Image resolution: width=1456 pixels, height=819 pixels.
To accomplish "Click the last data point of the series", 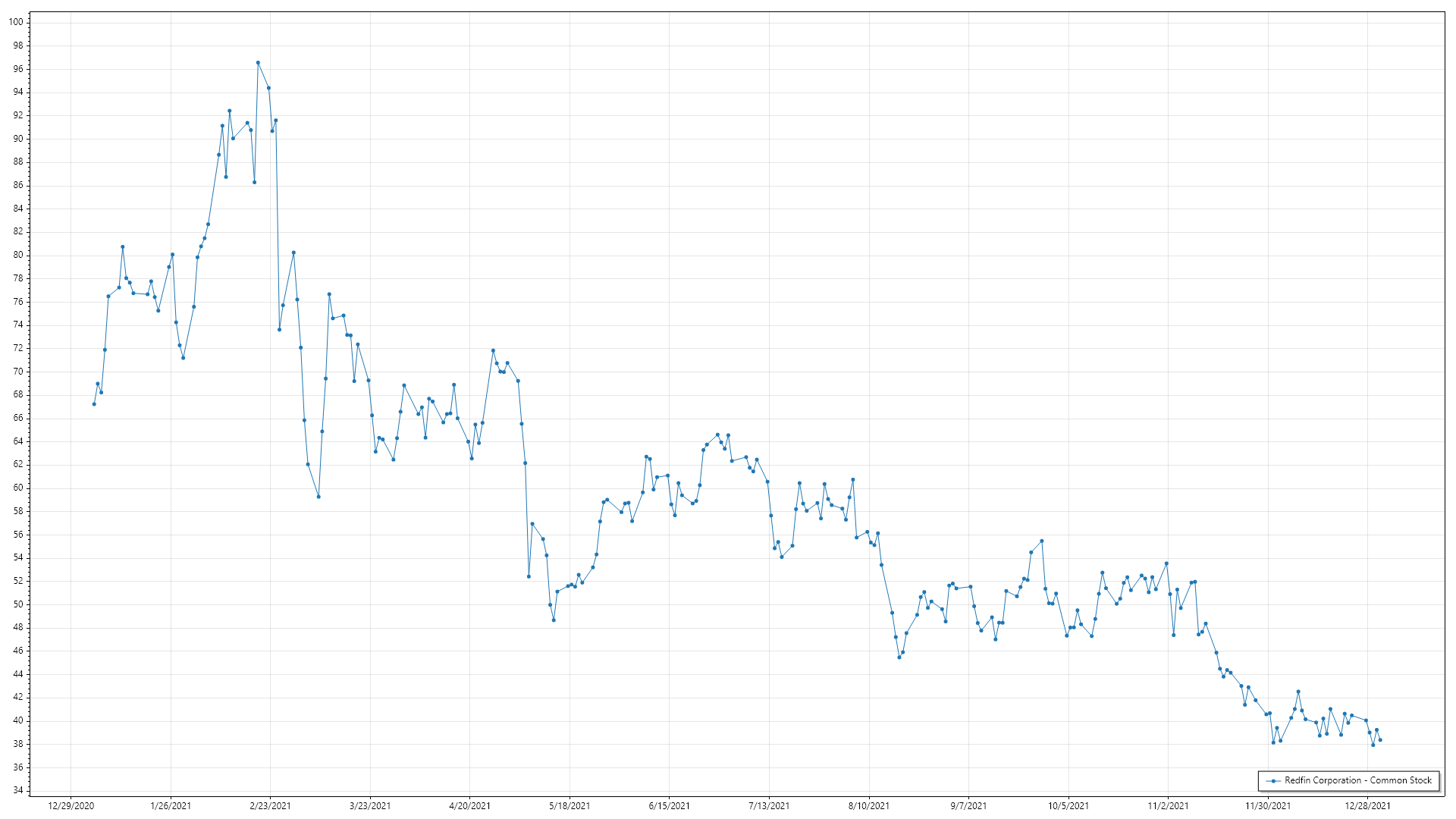I will click(x=1380, y=740).
